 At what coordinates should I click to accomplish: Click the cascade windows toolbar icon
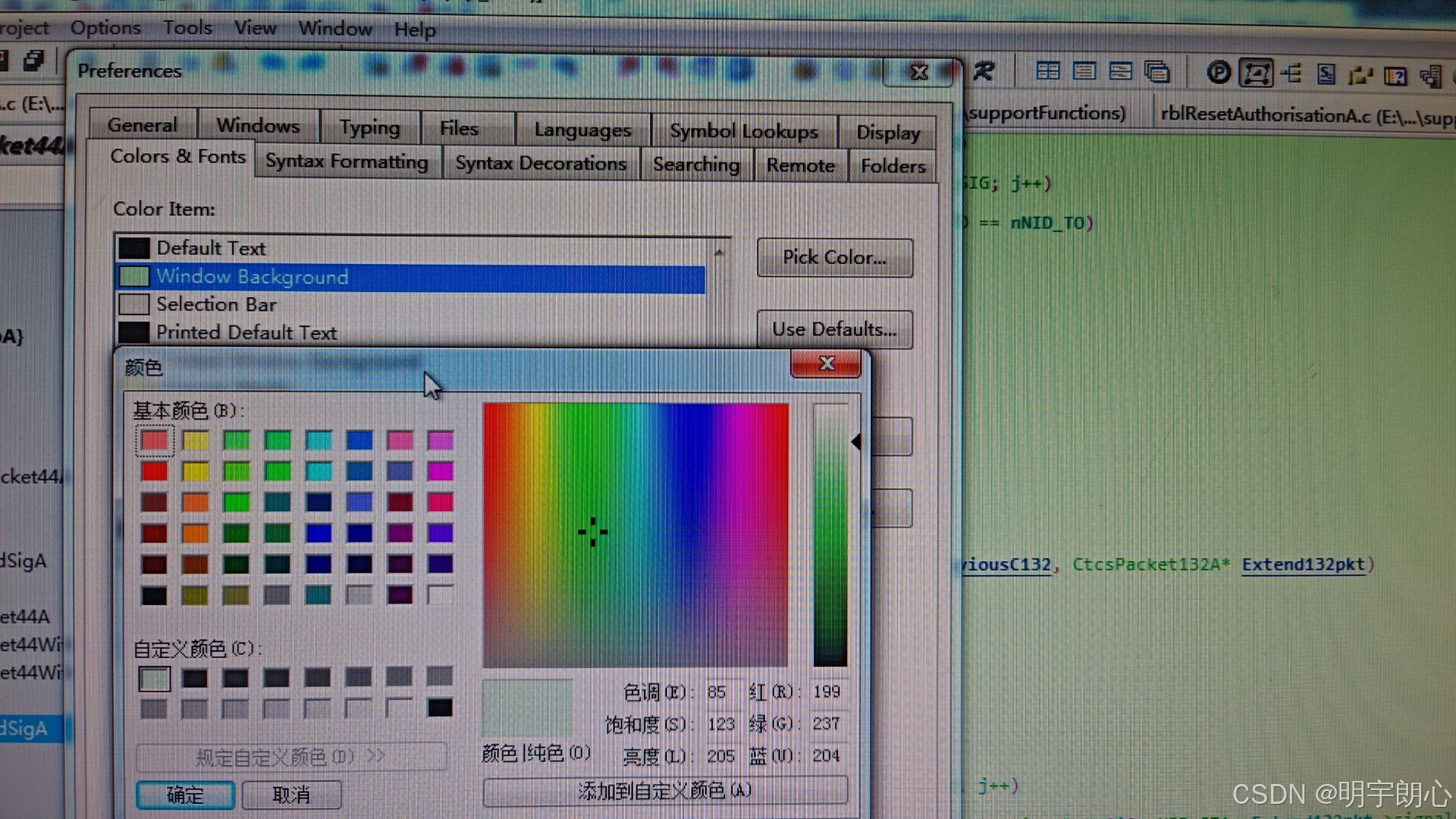(1157, 72)
